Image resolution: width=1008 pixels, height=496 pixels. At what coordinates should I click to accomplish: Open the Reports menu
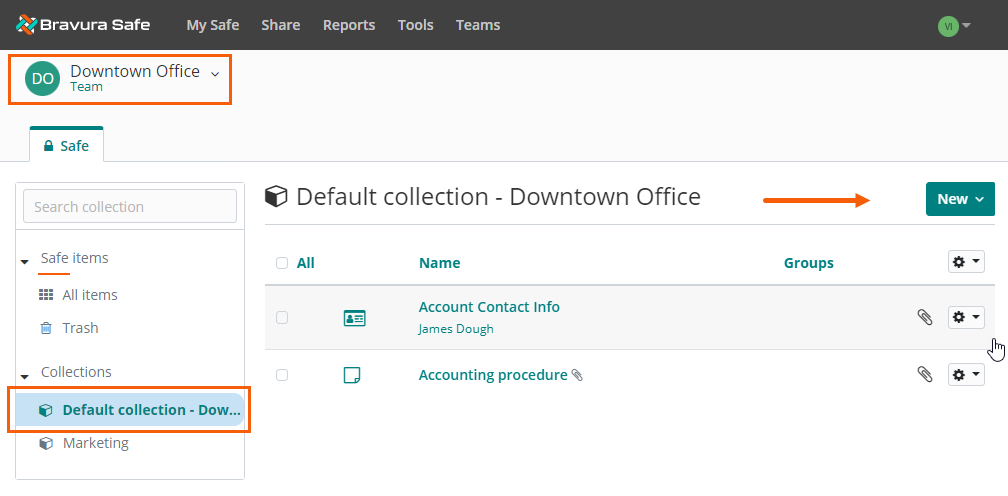tap(349, 25)
